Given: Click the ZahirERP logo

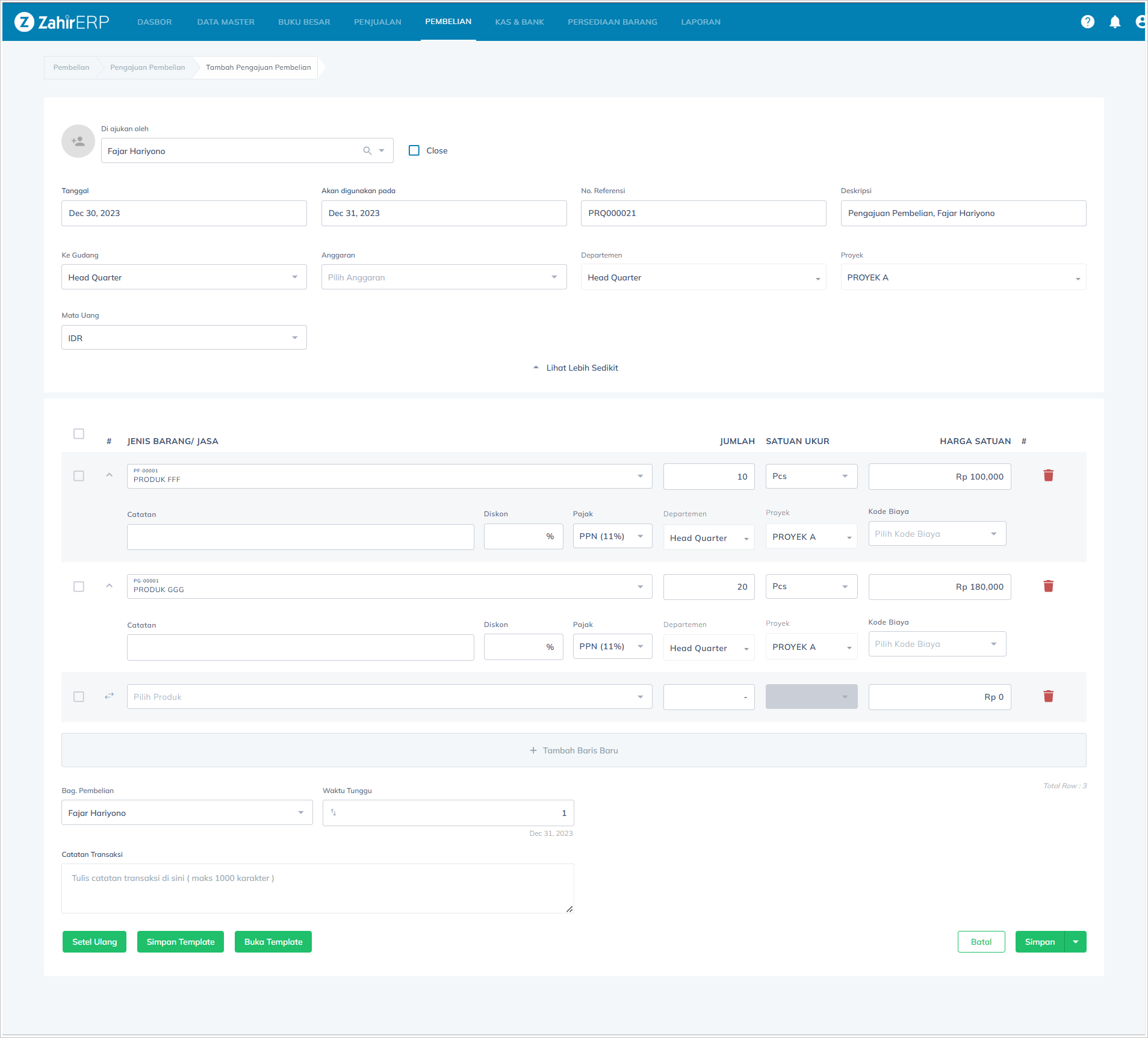Looking at the screenshot, I should pos(62,22).
